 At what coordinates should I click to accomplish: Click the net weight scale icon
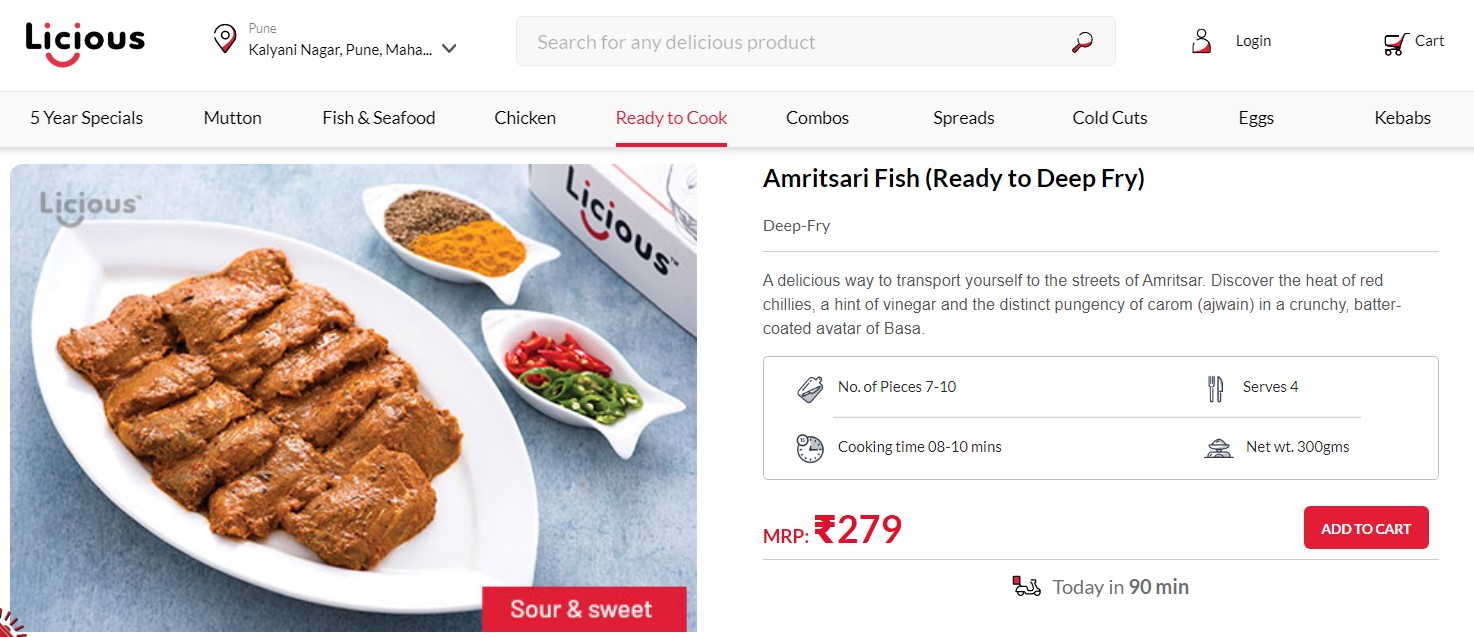[x=1218, y=448]
